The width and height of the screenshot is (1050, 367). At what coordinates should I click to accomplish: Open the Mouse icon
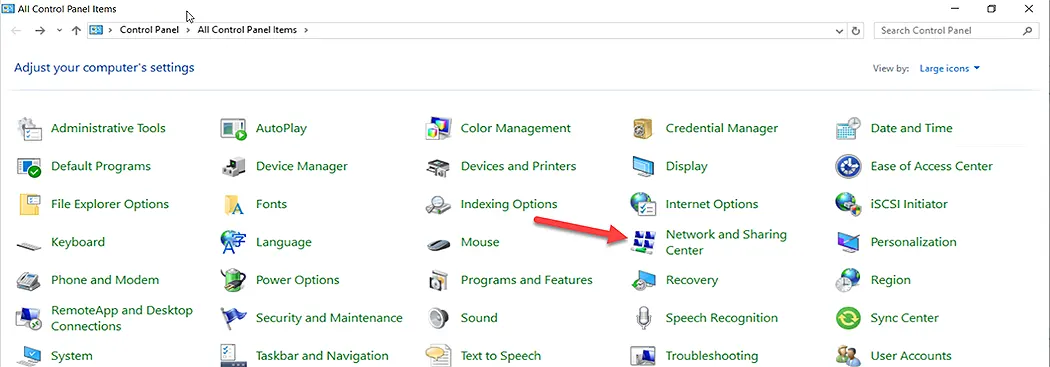click(439, 244)
